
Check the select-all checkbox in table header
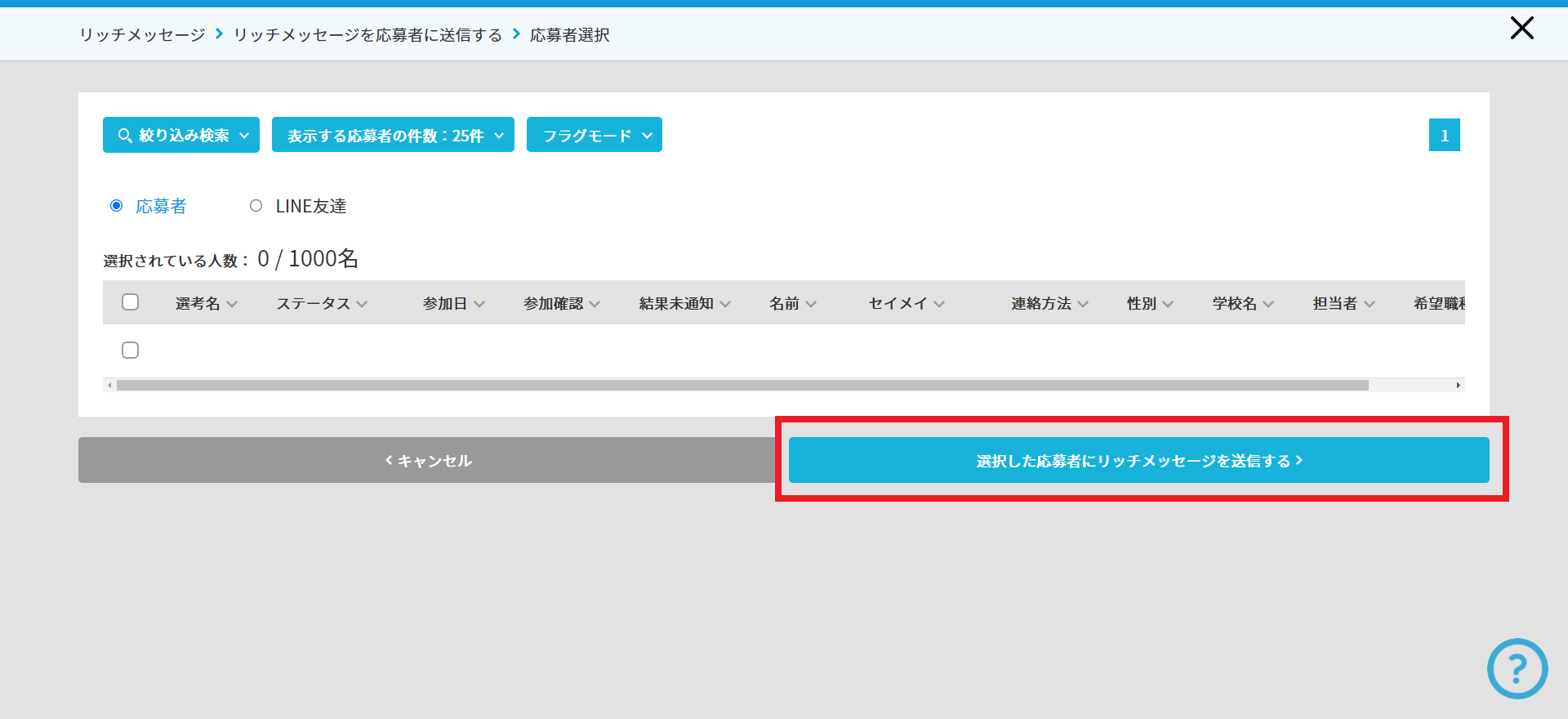130,302
